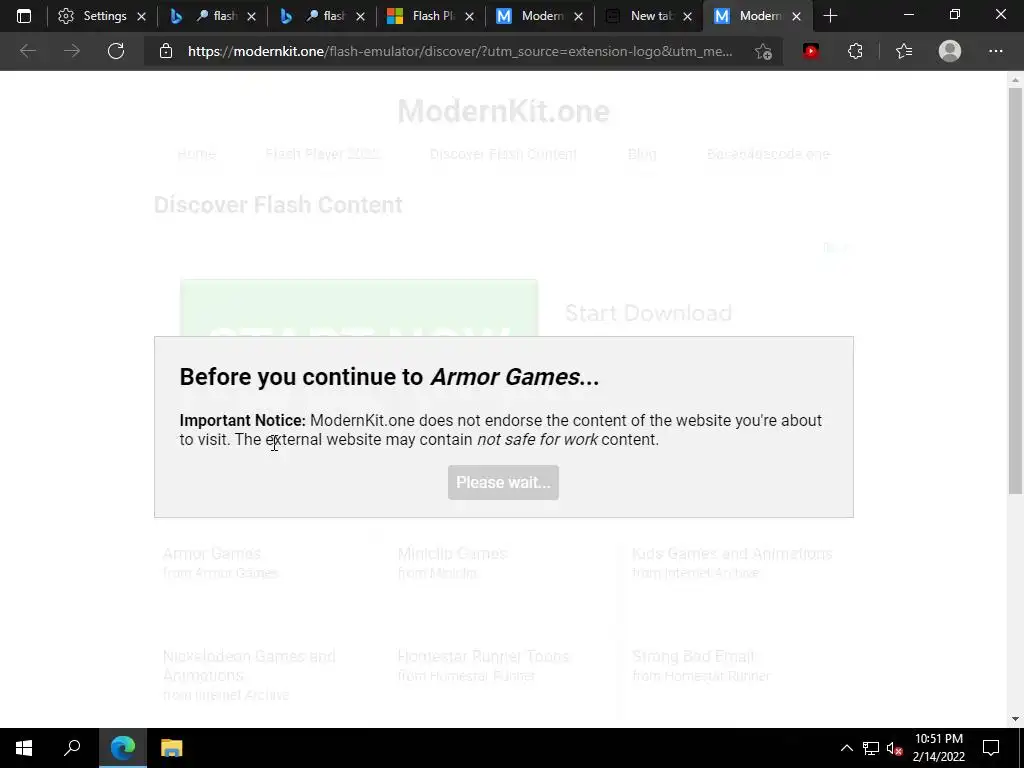This screenshot has height=768, width=1024.
Task: Switch to the Settings tab
Action: pos(93,16)
